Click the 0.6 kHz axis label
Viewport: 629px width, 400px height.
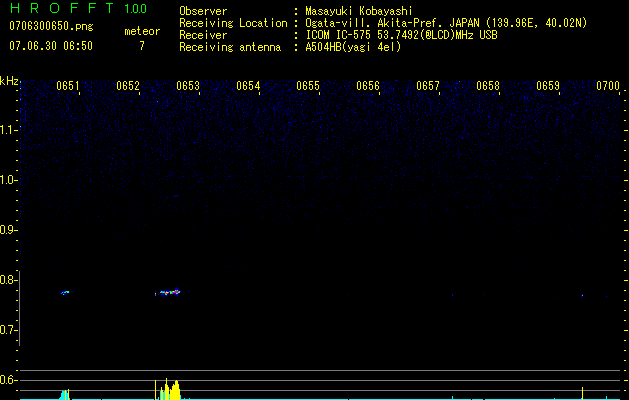pyautogui.click(x=7, y=380)
